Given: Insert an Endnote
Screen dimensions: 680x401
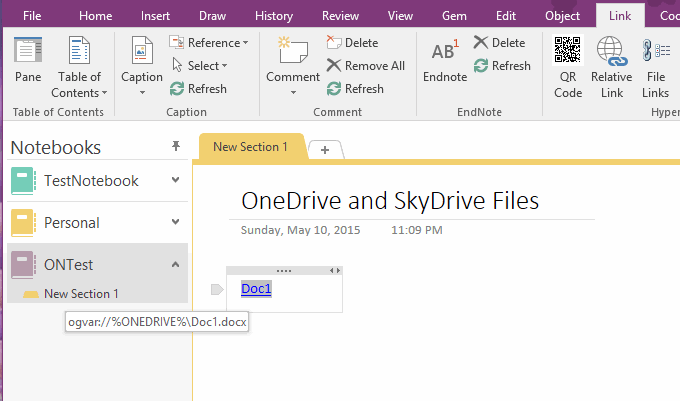Looking at the screenshot, I should [x=445, y=60].
